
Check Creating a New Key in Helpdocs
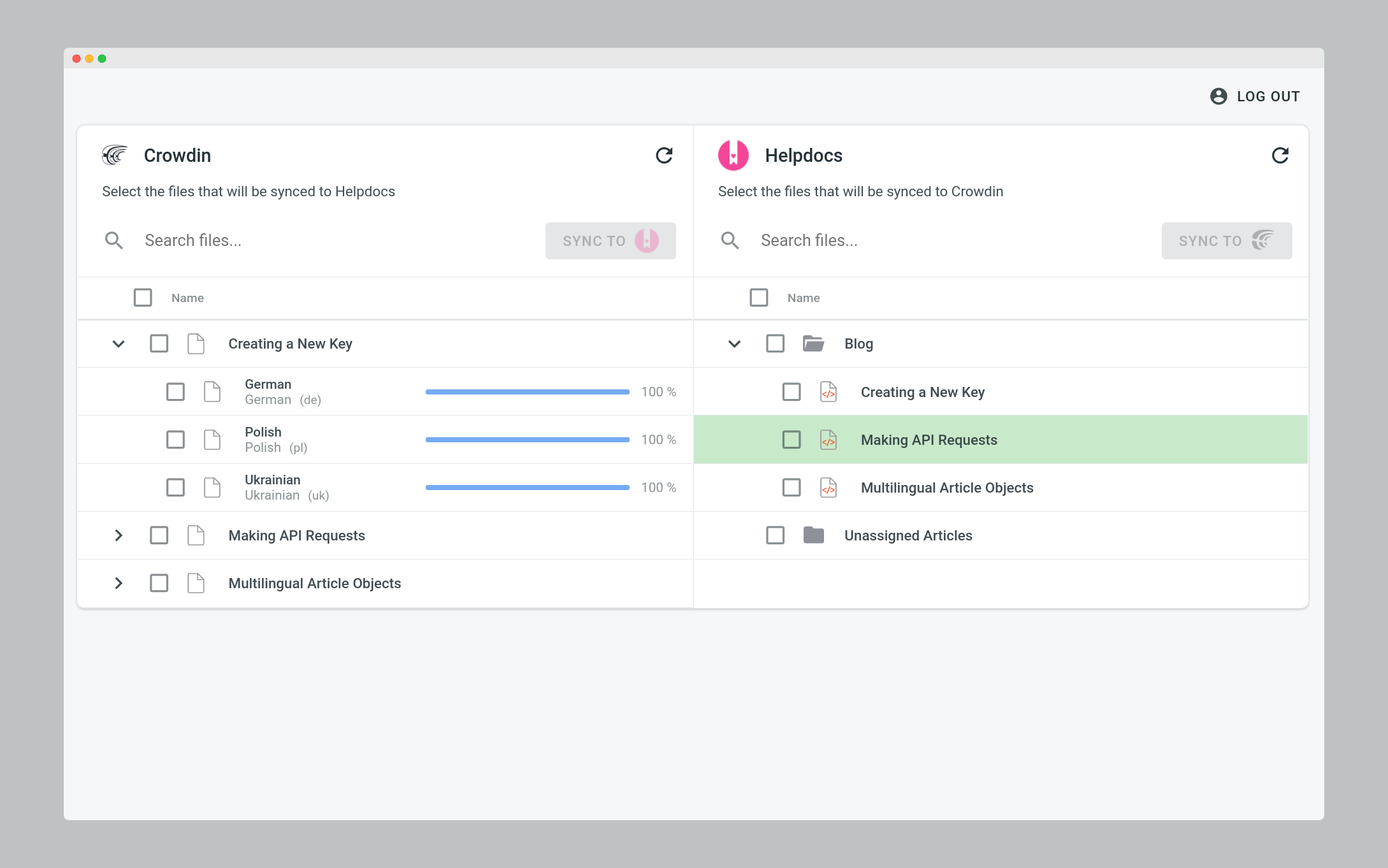792,392
